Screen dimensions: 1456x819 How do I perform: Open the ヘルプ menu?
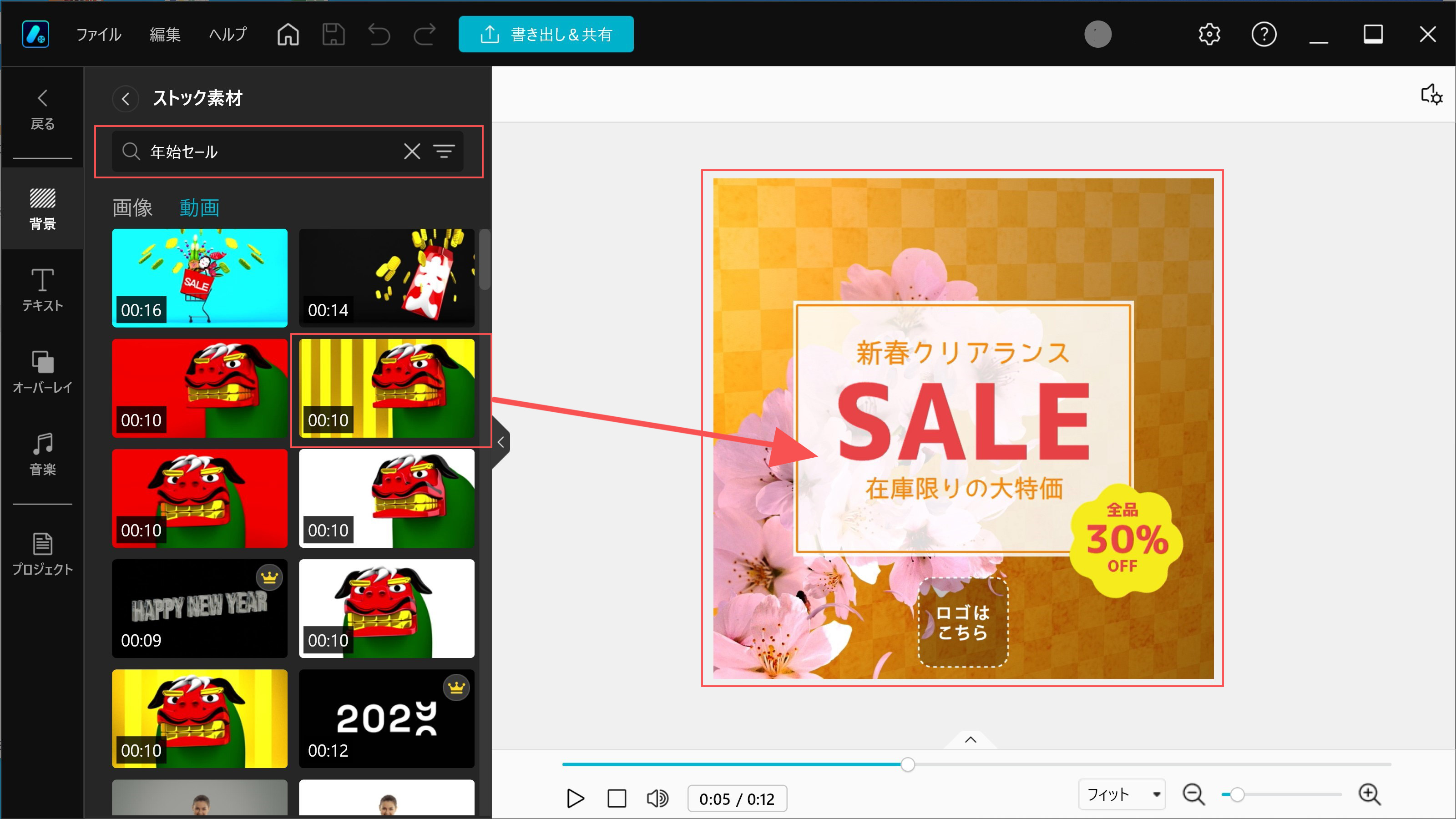[228, 35]
